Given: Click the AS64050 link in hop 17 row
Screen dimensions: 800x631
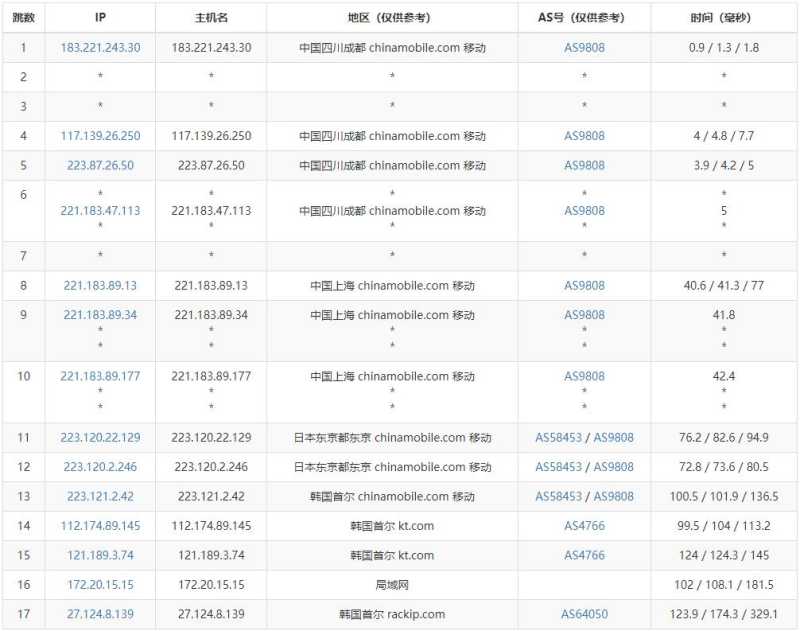Looking at the screenshot, I should click(x=584, y=614).
